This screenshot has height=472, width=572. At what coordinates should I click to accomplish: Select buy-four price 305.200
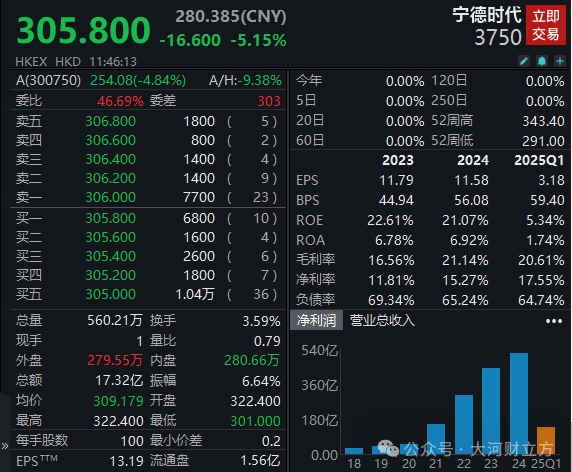pyautogui.click(x=111, y=275)
